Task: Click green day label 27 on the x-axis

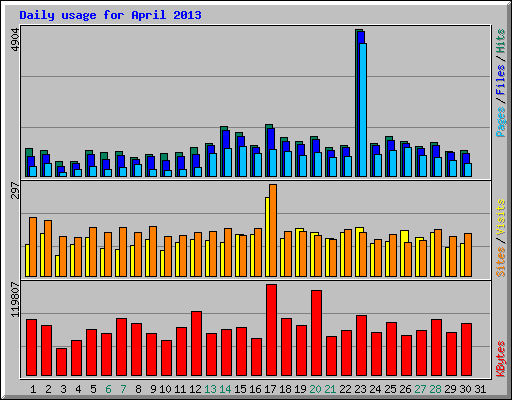Action: (x=420, y=389)
